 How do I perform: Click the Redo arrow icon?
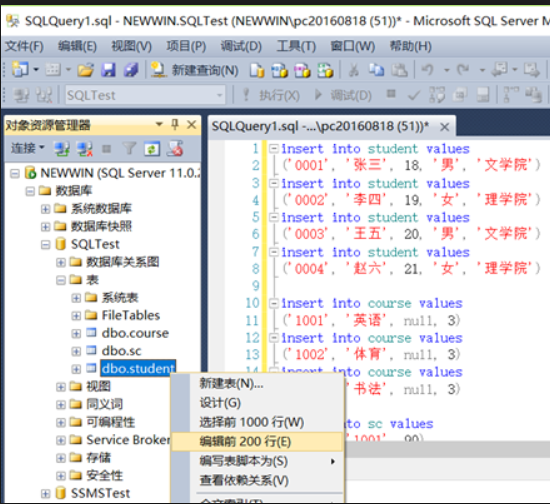coord(463,70)
